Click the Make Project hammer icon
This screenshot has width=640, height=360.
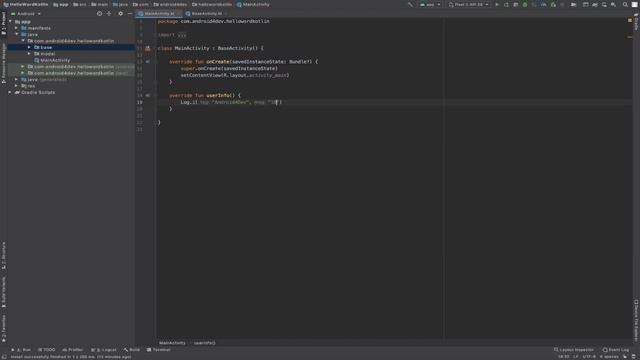[x=410, y=4]
